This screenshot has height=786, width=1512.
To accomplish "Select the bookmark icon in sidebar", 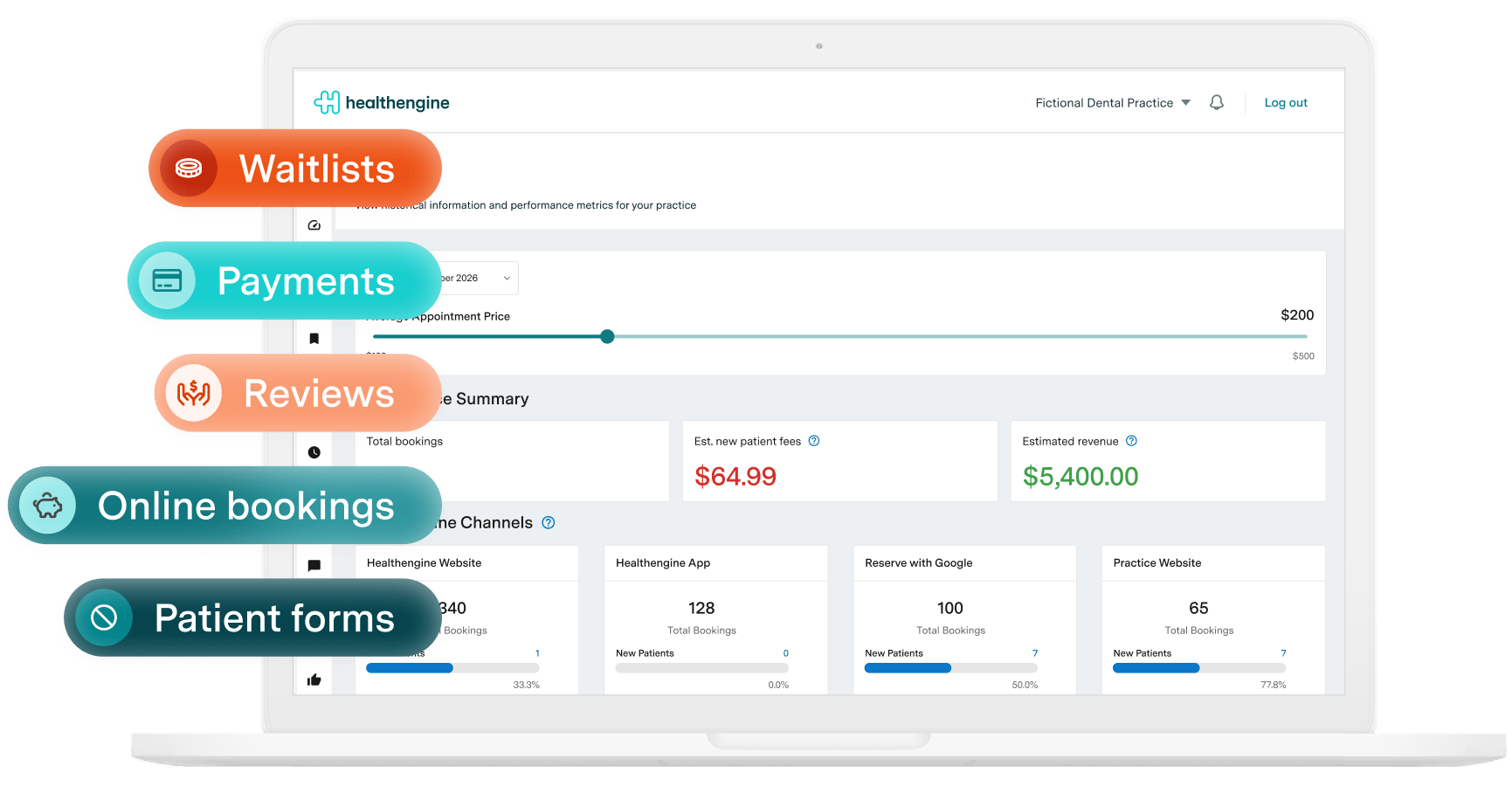I will [x=314, y=338].
